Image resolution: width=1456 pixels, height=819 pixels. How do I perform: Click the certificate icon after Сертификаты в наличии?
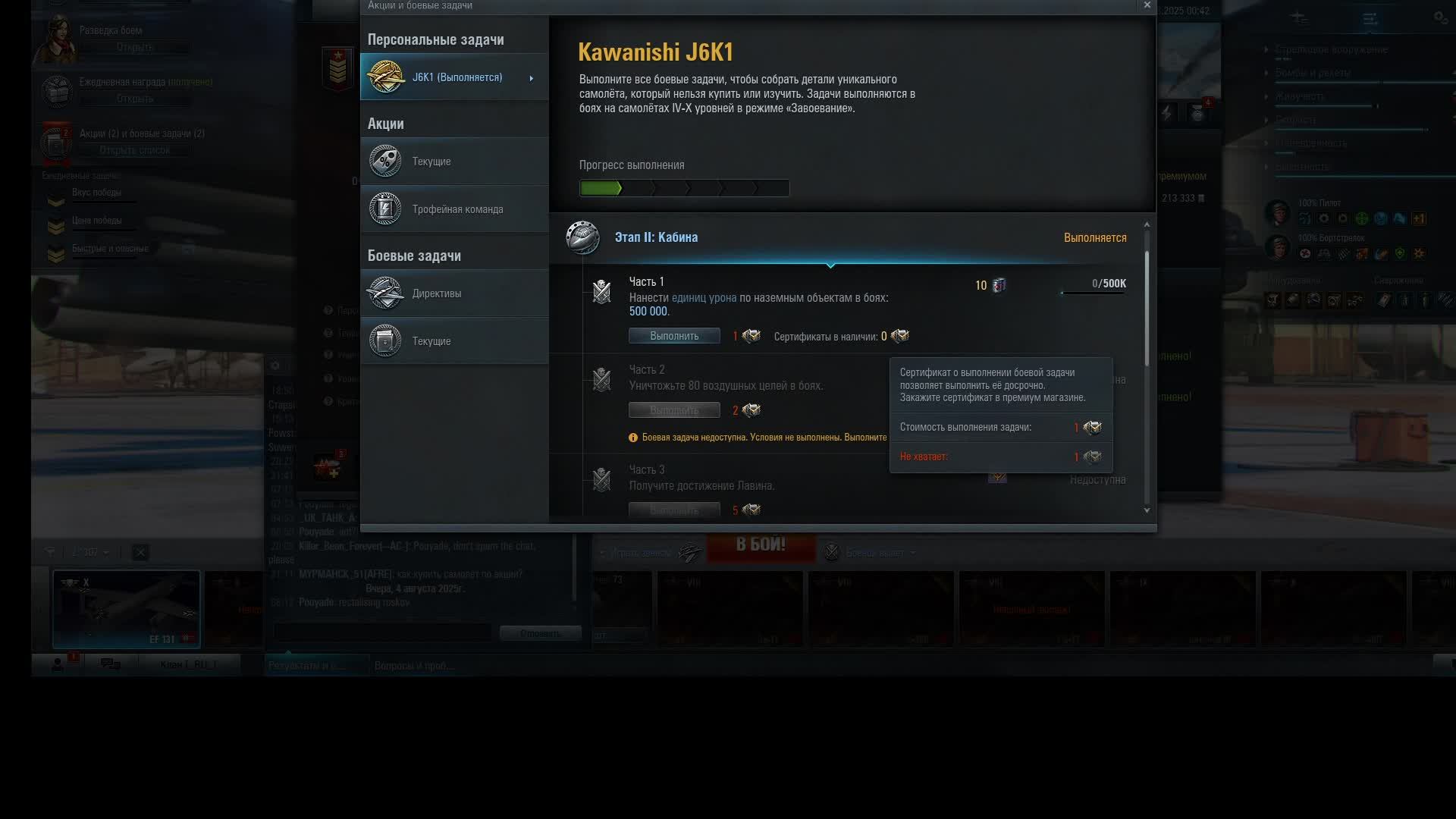pyautogui.click(x=900, y=336)
